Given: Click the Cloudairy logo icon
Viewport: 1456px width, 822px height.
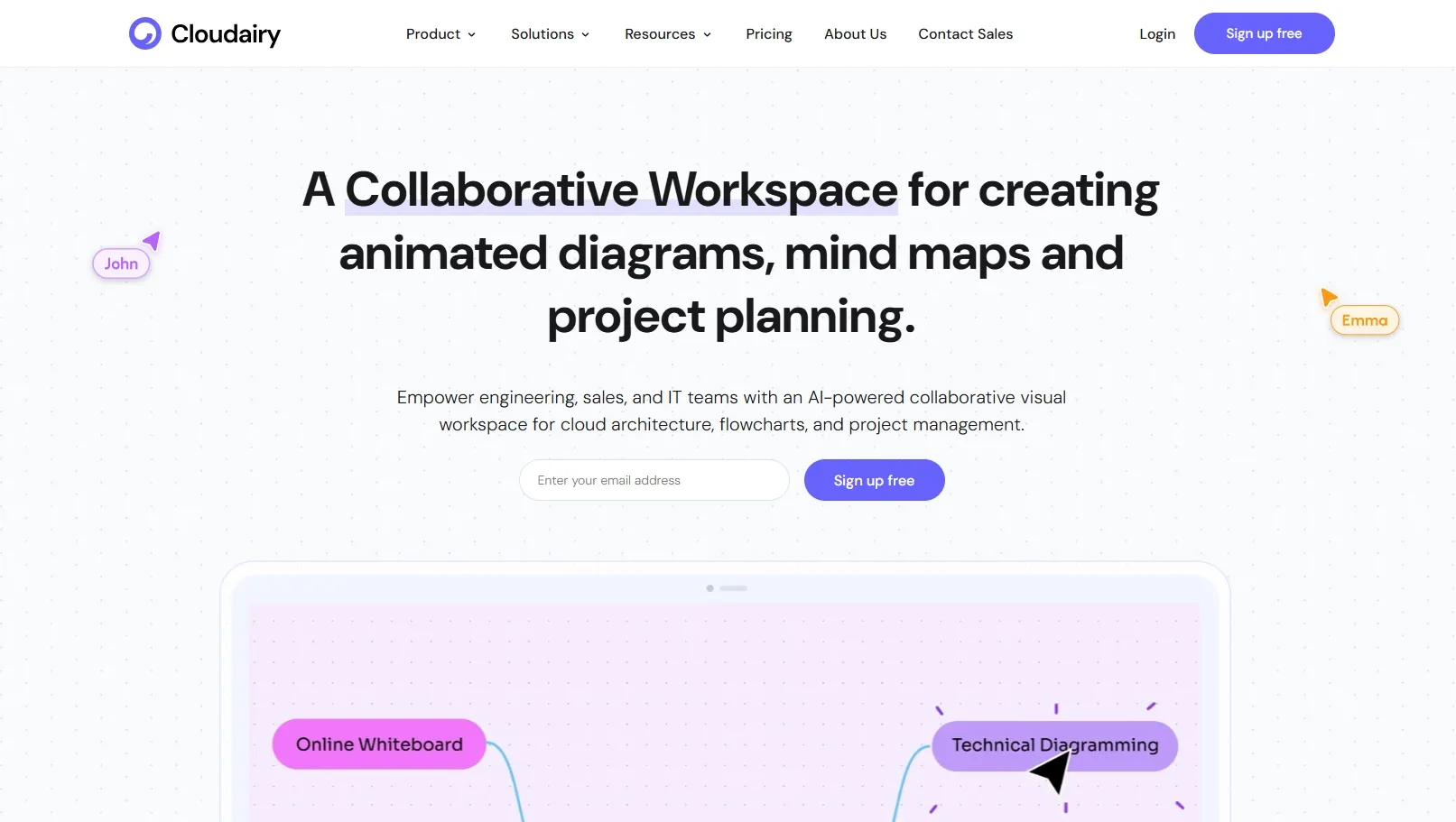Looking at the screenshot, I should (x=144, y=33).
